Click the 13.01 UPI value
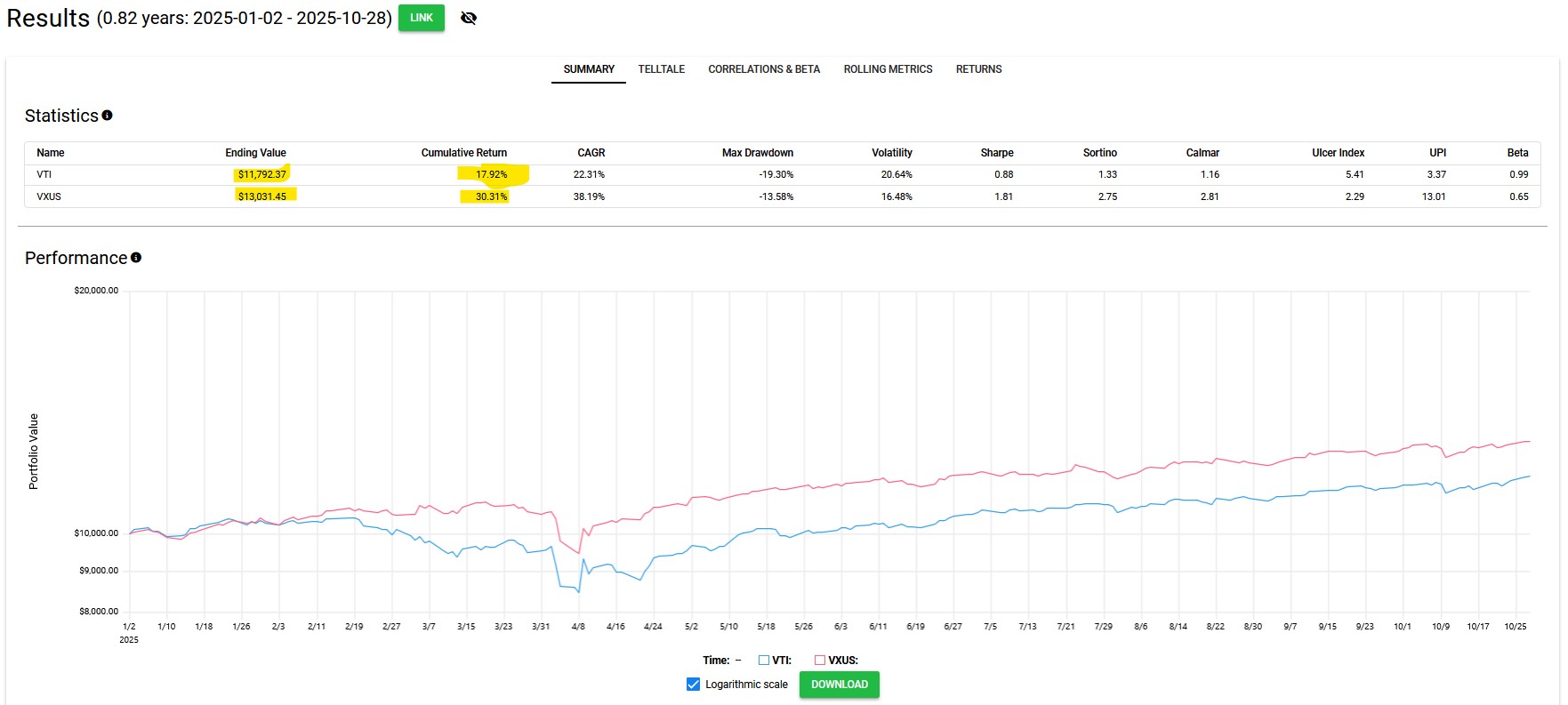 coord(1434,196)
